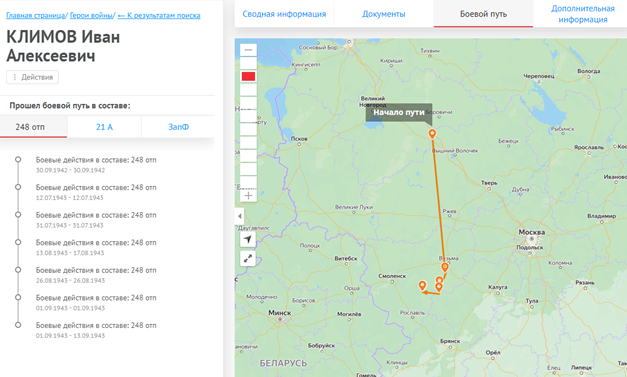Zoom out with the map minus button
Image resolution: width=627 pixels, height=377 pixels.
tap(248, 50)
